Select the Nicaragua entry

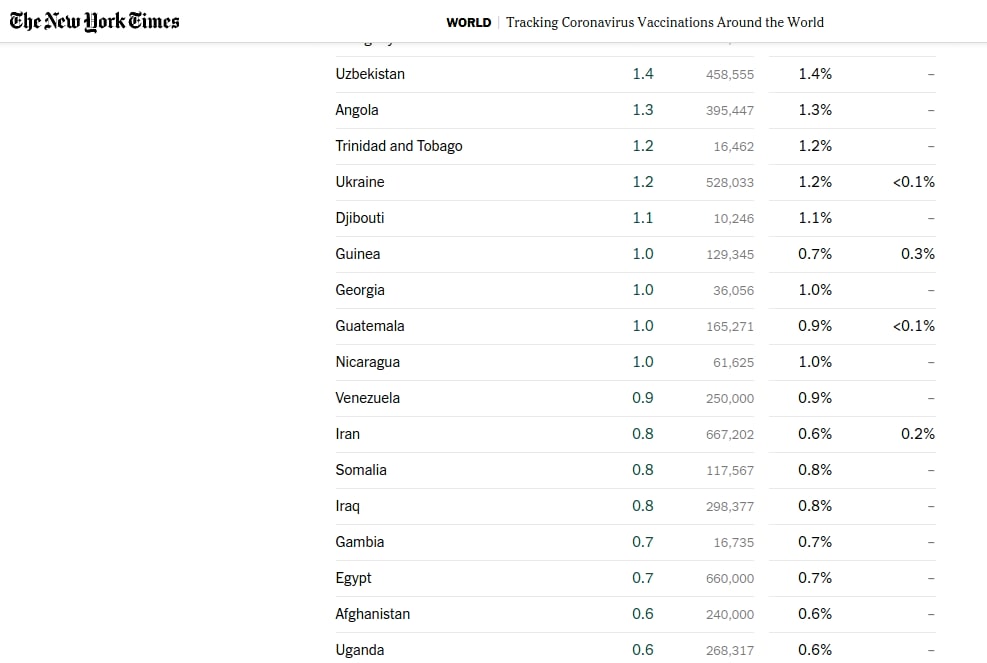tap(368, 362)
